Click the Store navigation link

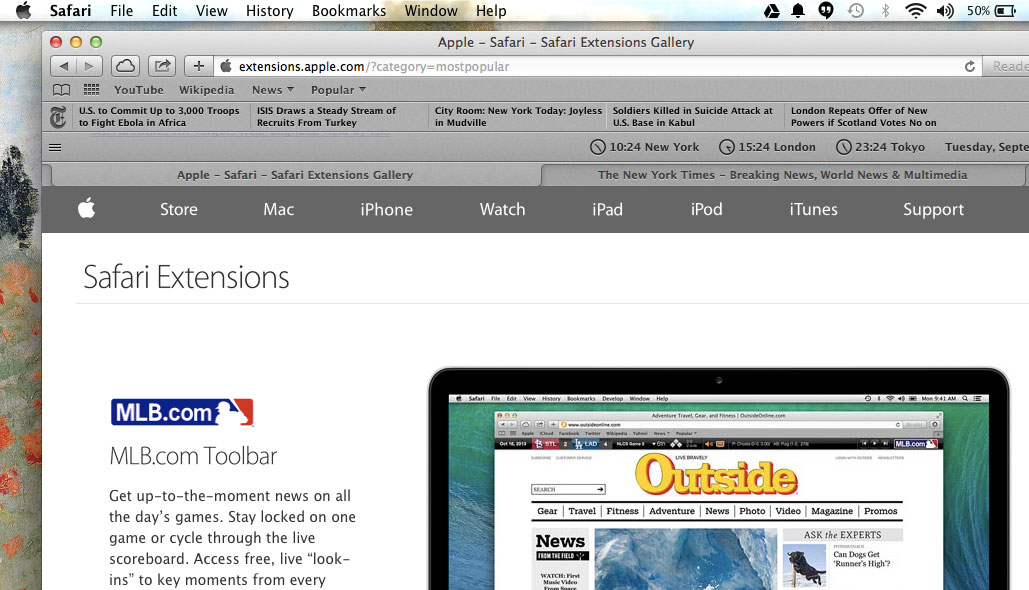tap(178, 209)
